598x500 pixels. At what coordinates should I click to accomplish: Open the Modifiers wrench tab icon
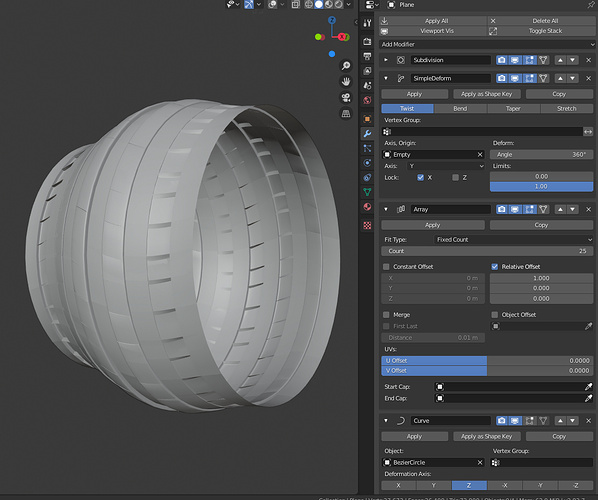coord(367,133)
